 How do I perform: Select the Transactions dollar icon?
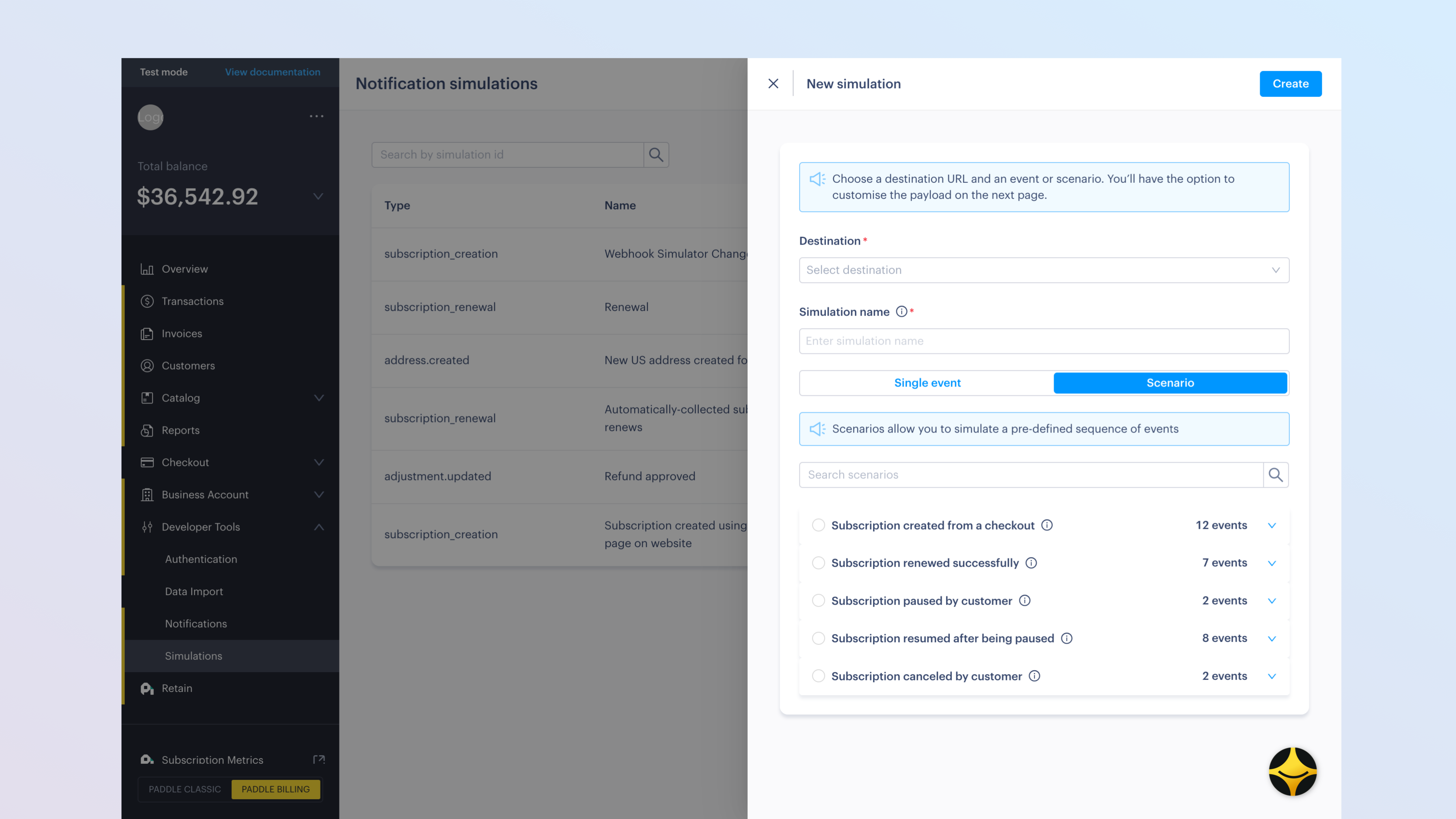pos(147,301)
